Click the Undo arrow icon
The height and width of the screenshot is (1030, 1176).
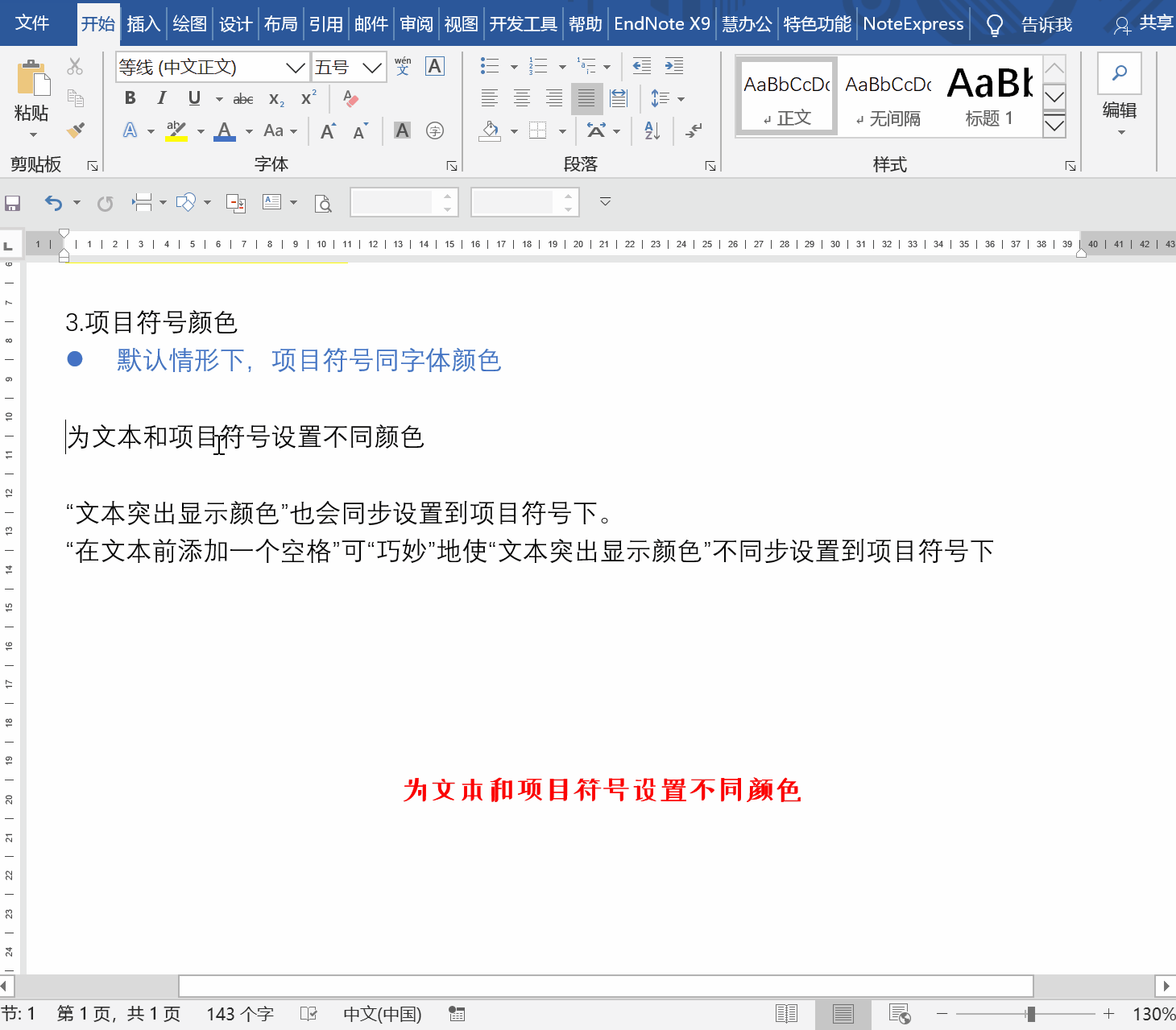tap(53, 203)
